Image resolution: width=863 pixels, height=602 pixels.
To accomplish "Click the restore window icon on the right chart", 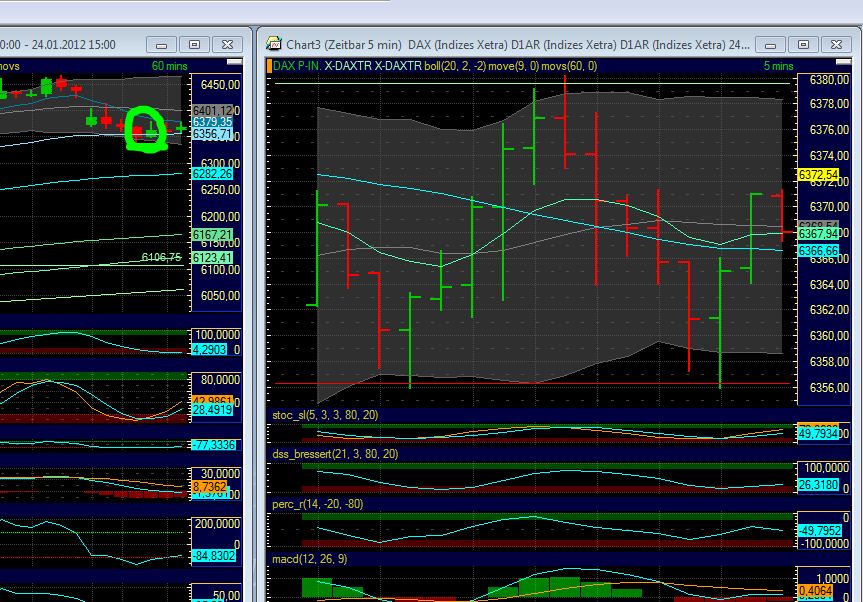I will (x=802, y=44).
